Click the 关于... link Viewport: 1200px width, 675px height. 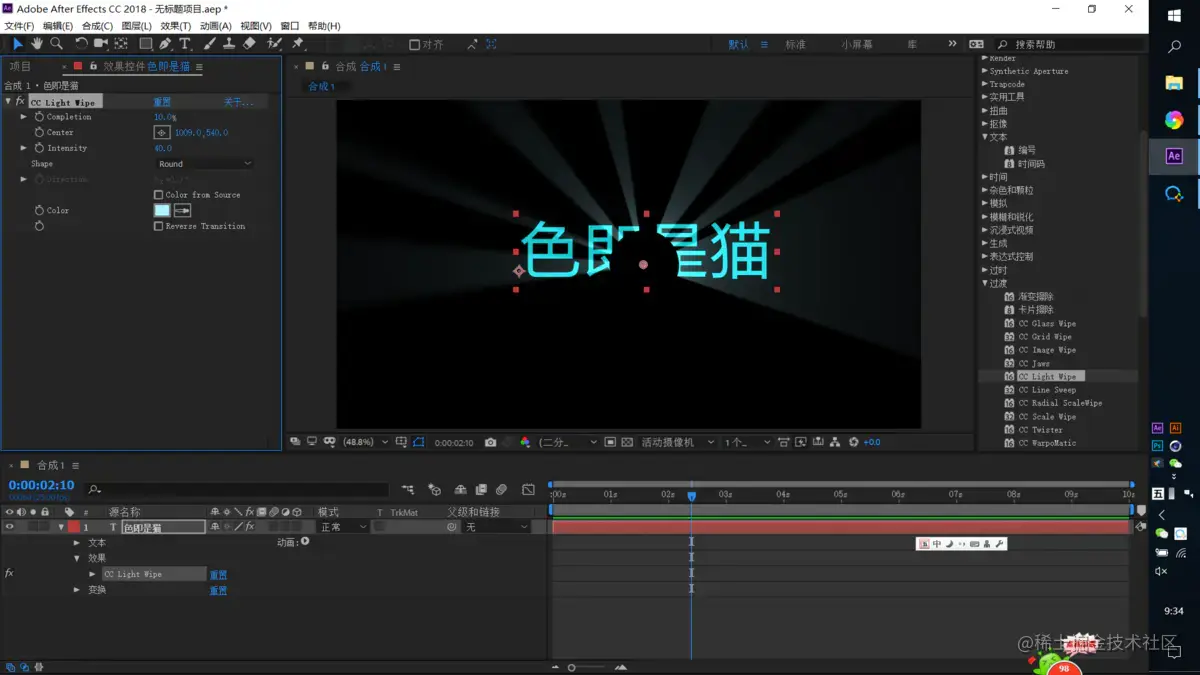tap(238, 102)
